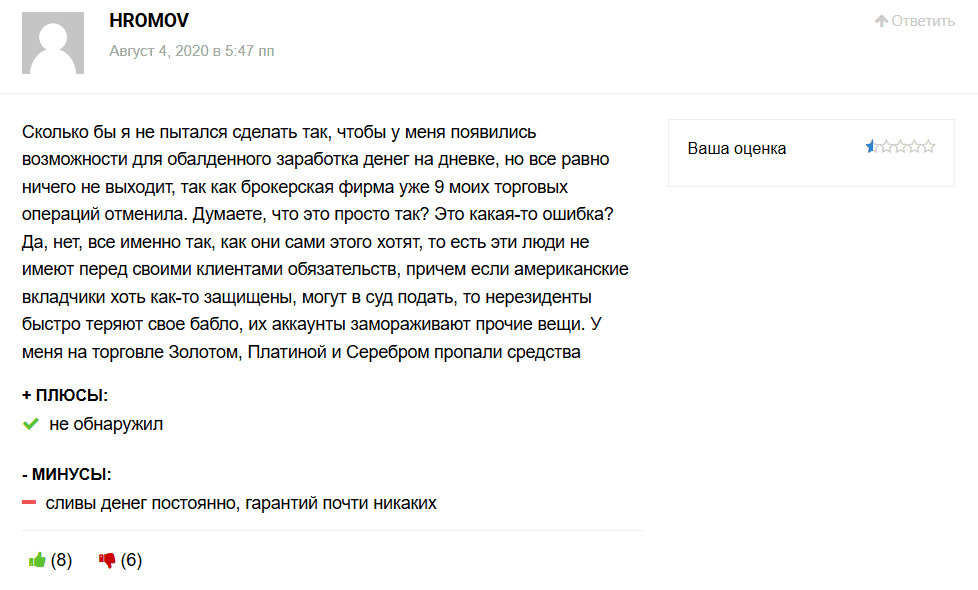978x590 pixels.
Task: Click the - МИНУСЫ heading
Action: 66,474
